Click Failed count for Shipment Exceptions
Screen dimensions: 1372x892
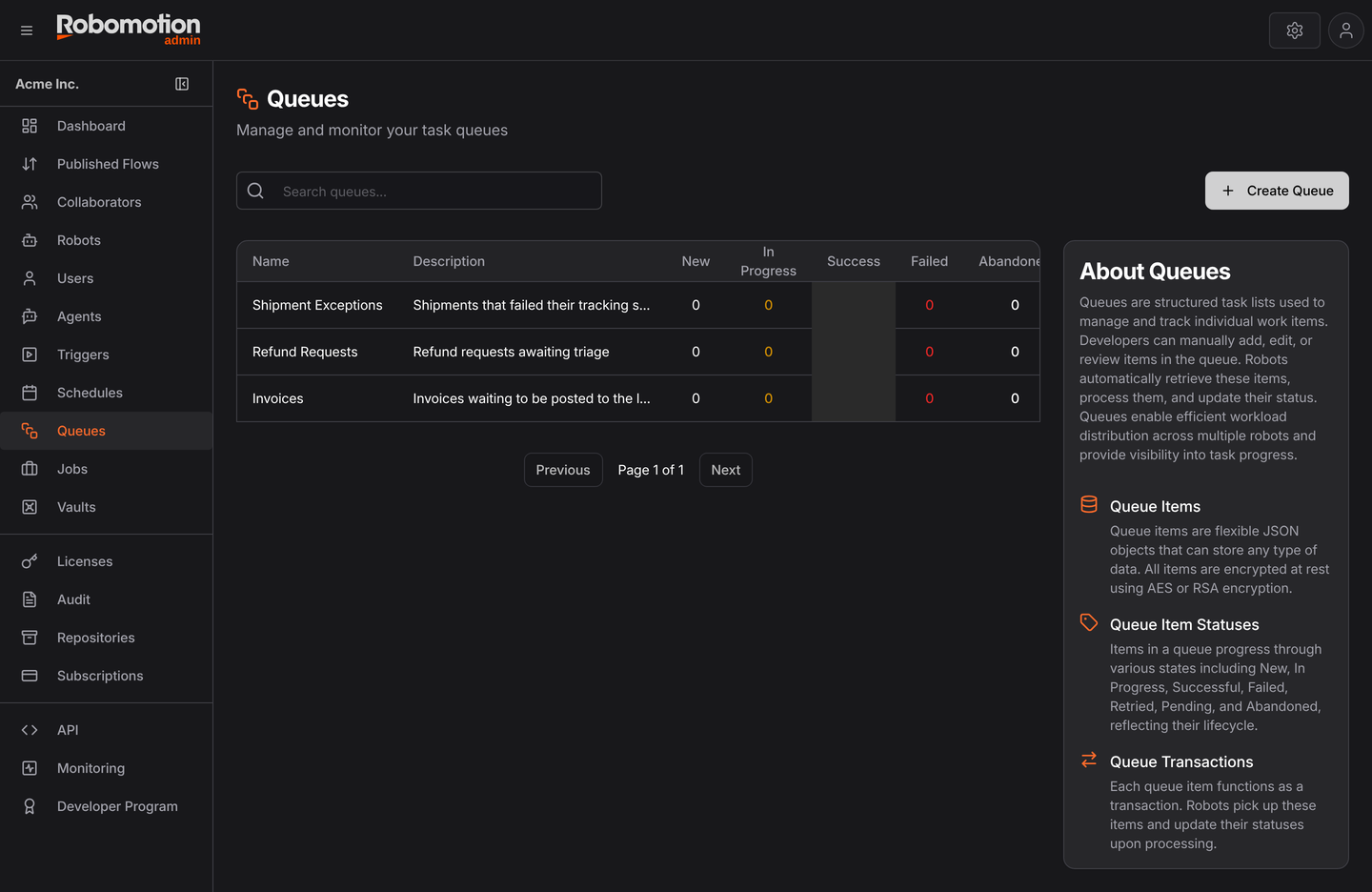pyautogui.click(x=929, y=305)
